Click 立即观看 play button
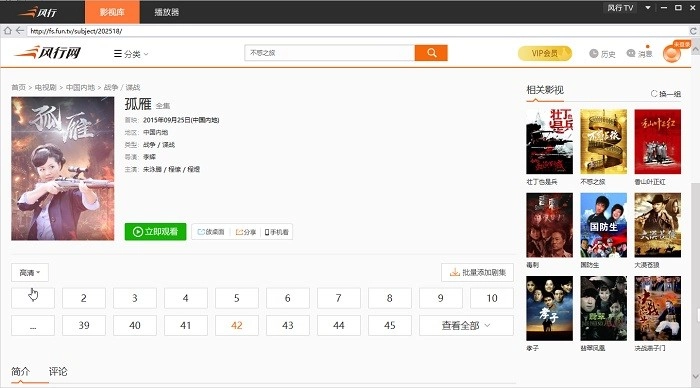The image size is (700, 388). [x=155, y=232]
